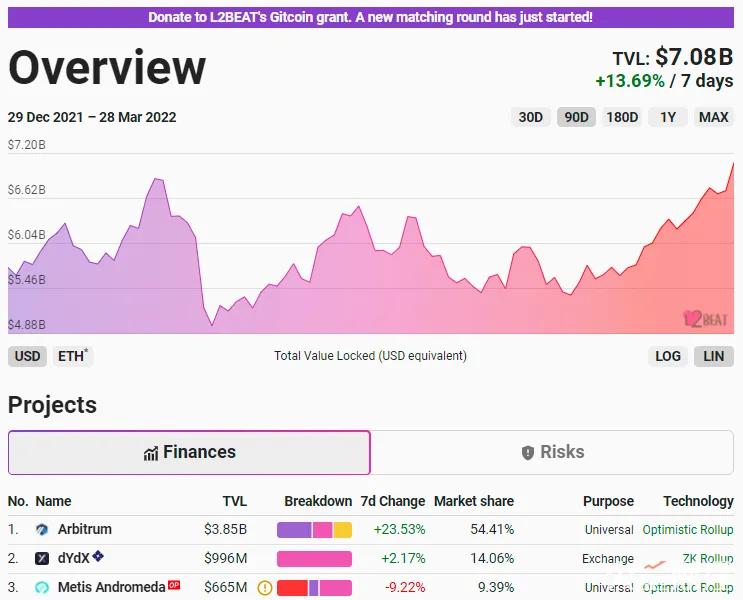743x600 pixels.
Task: Click the 14.06% market share value
Action: click(x=492, y=559)
